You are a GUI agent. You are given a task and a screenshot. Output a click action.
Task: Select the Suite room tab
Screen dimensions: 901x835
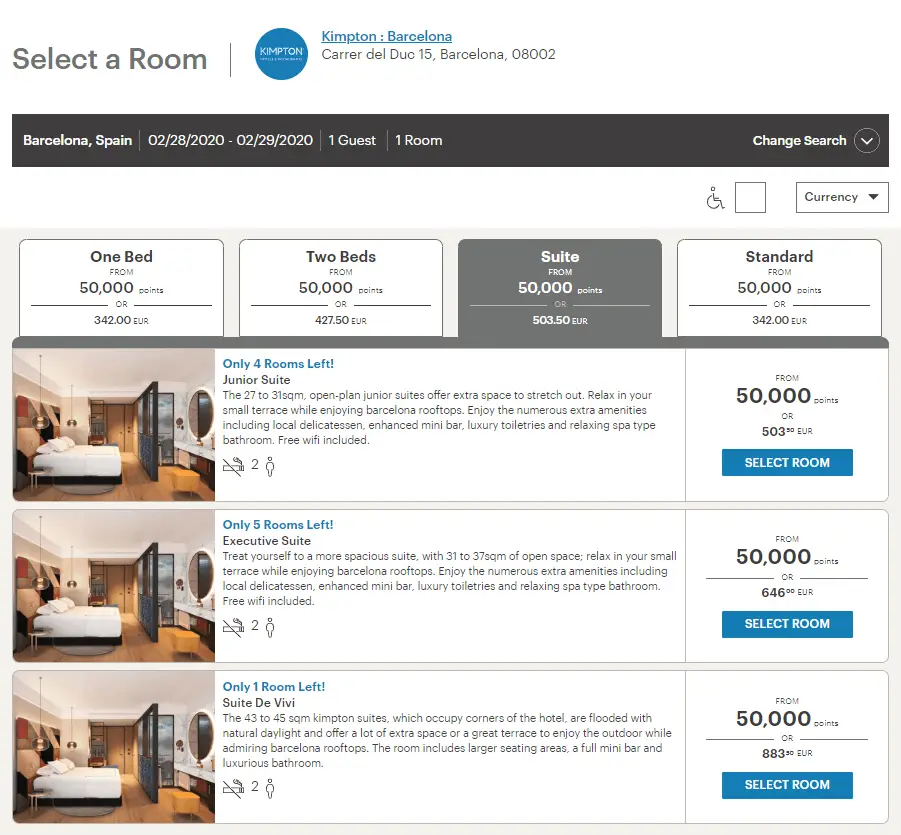[x=559, y=287]
